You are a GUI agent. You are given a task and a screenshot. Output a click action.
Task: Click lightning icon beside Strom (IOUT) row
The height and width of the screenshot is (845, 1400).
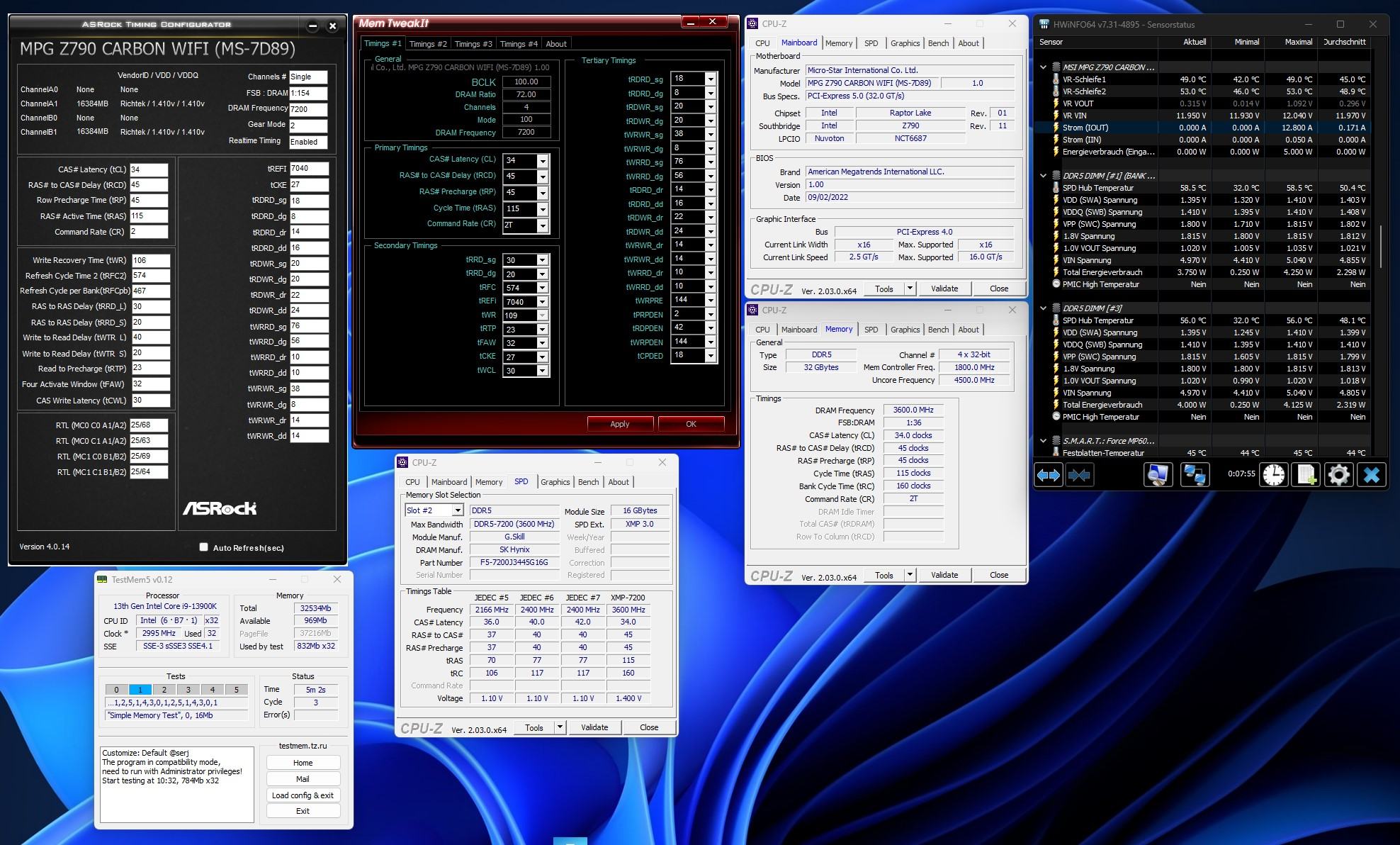1056,128
